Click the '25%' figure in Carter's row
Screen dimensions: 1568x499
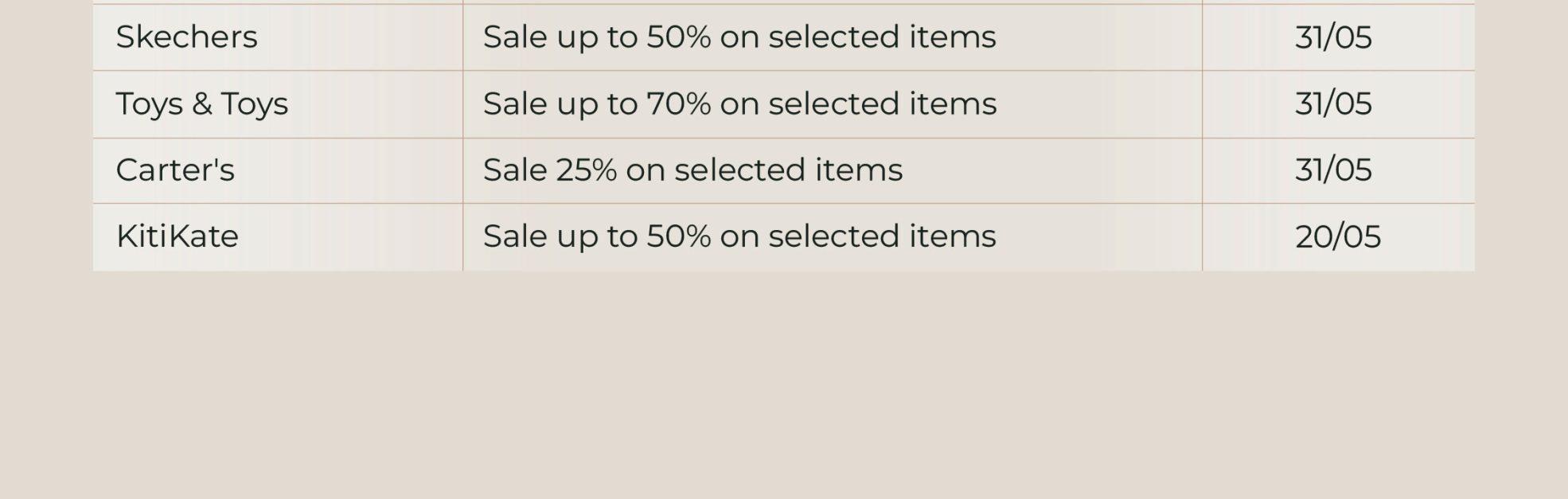[x=587, y=170]
